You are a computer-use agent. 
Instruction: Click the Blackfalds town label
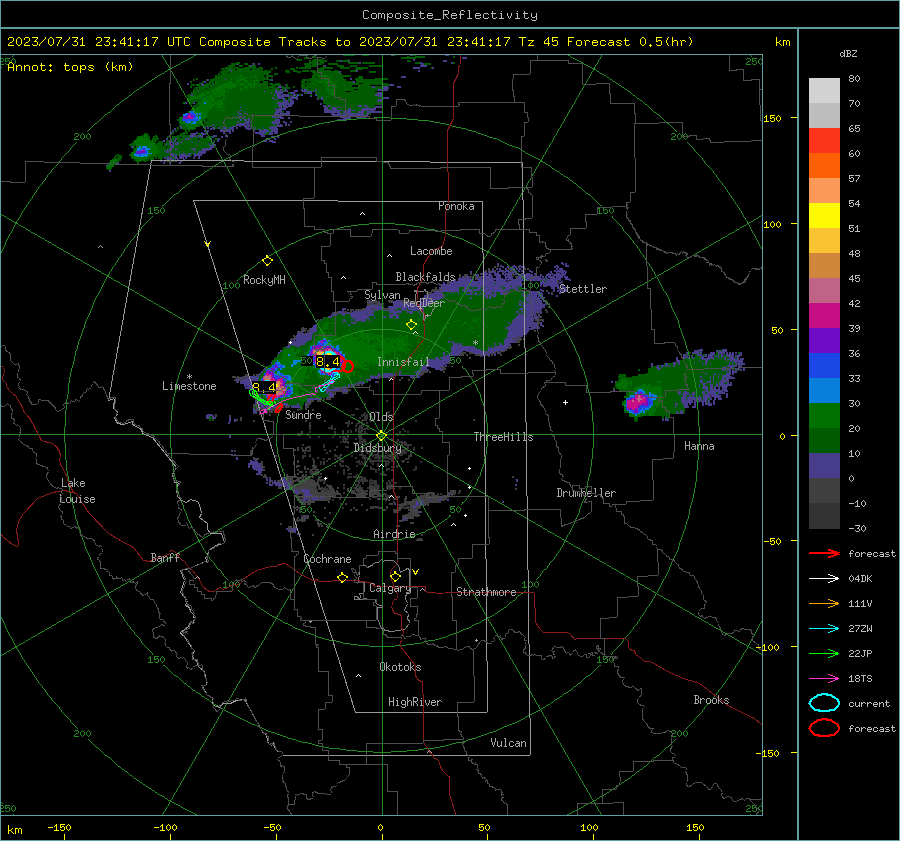tap(425, 277)
